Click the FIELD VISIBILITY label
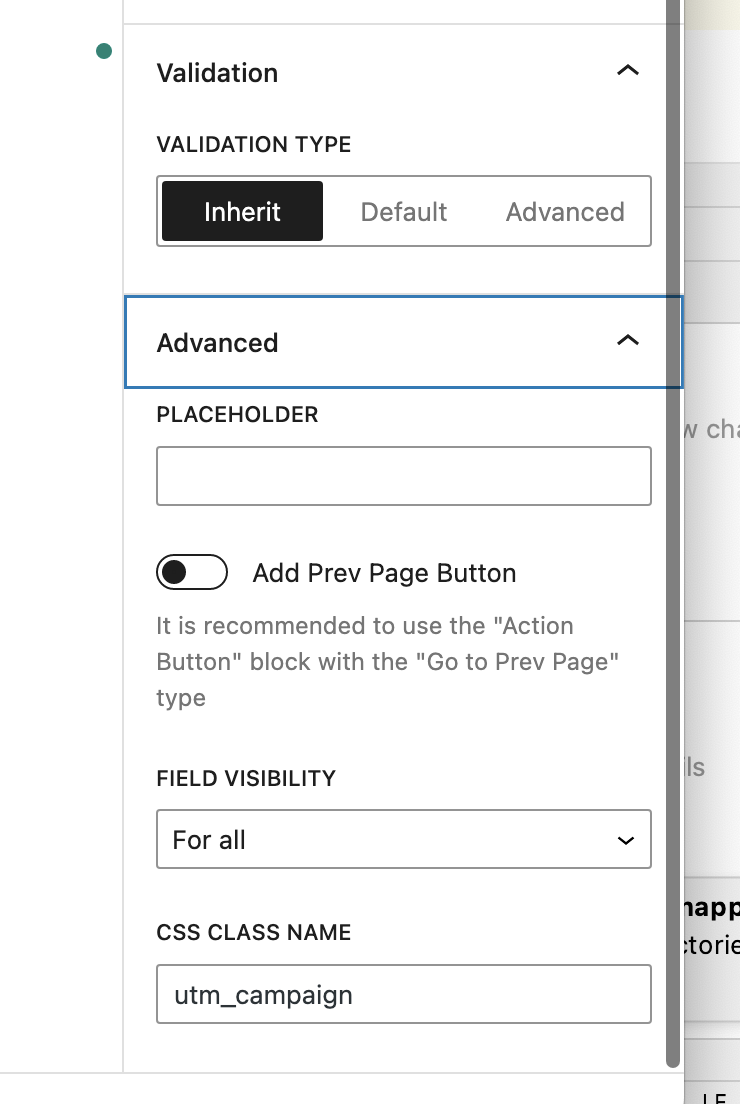The image size is (740, 1104). [x=246, y=778]
